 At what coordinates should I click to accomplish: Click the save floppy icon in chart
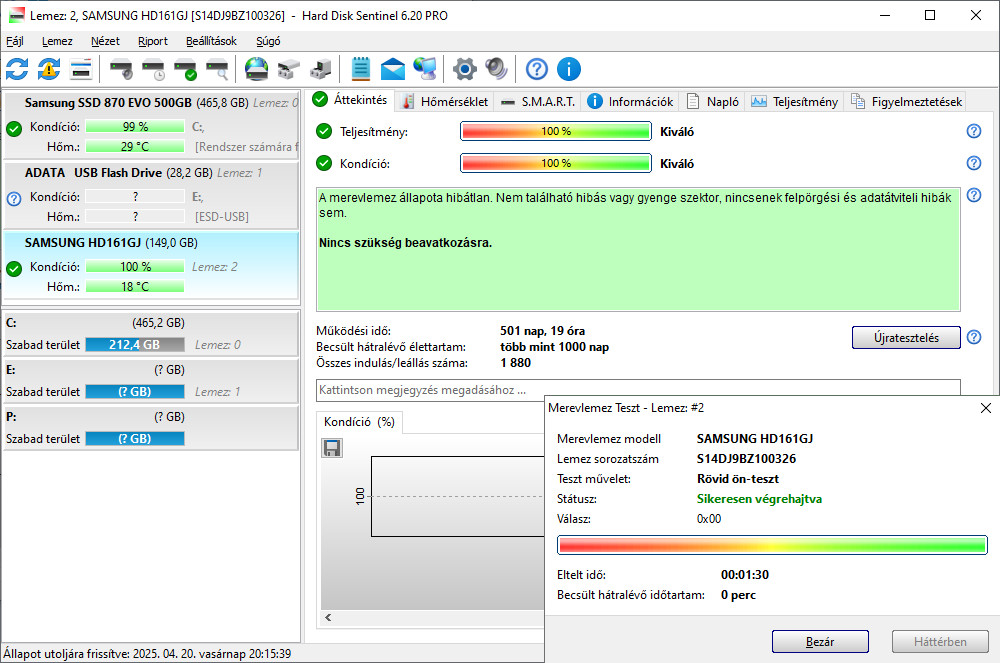[x=332, y=448]
